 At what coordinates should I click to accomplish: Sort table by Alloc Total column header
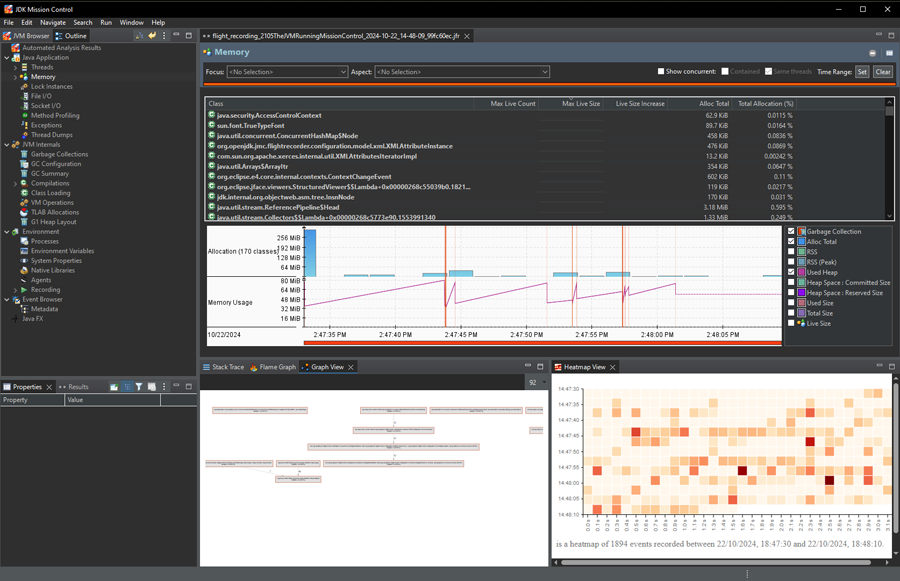(x=713, y=104)
